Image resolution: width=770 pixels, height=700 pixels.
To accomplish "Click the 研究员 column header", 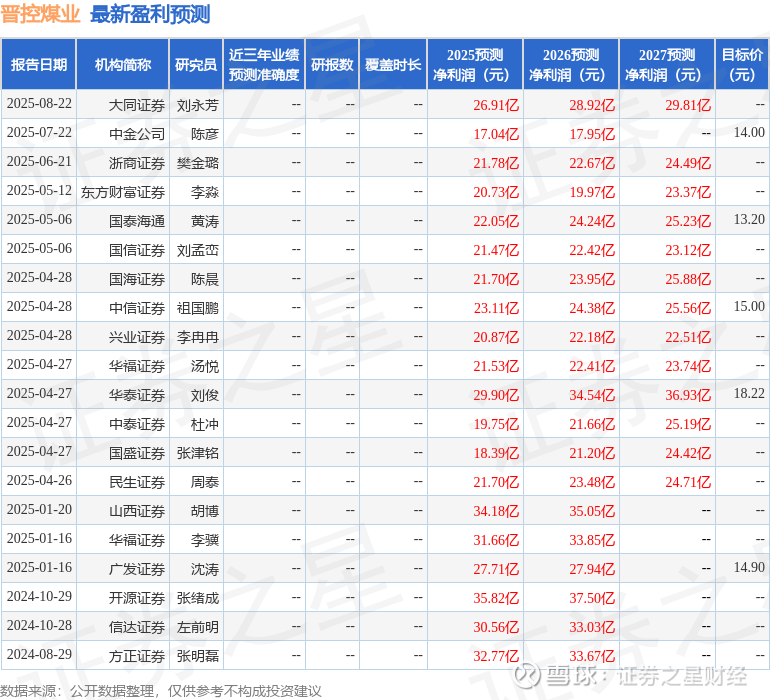I will coord(196,65).
